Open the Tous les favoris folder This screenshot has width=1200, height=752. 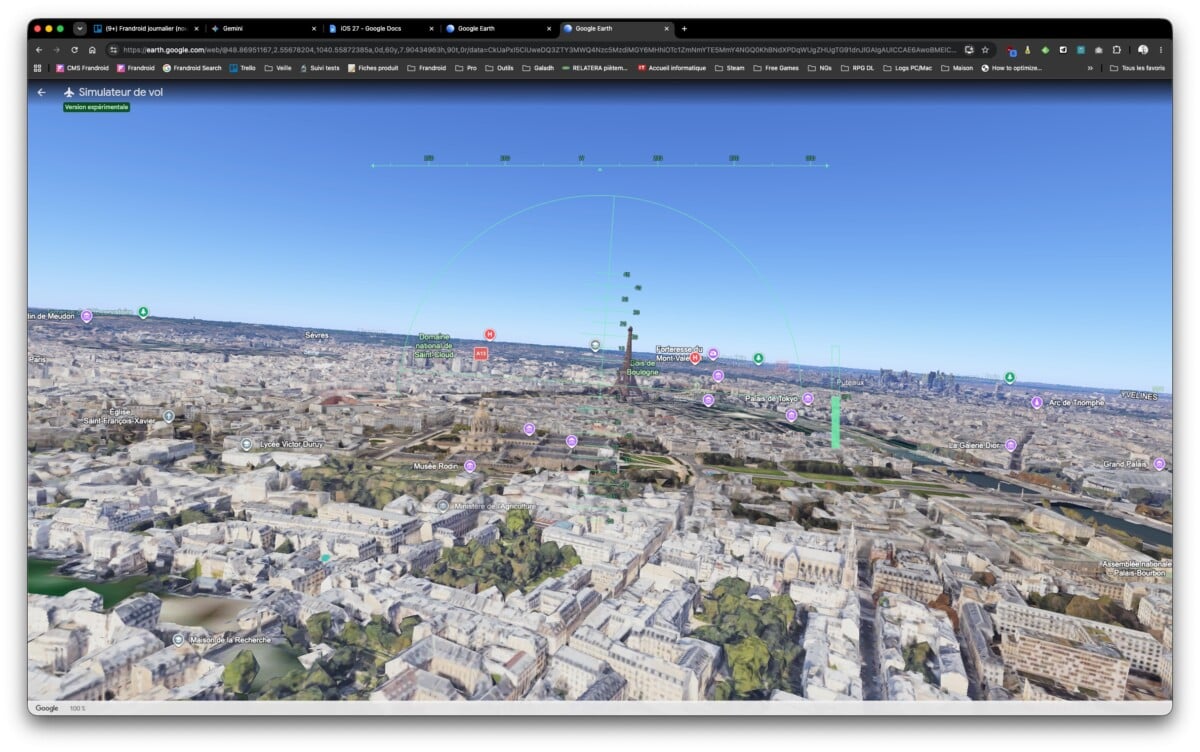[x=1138, y=68]
